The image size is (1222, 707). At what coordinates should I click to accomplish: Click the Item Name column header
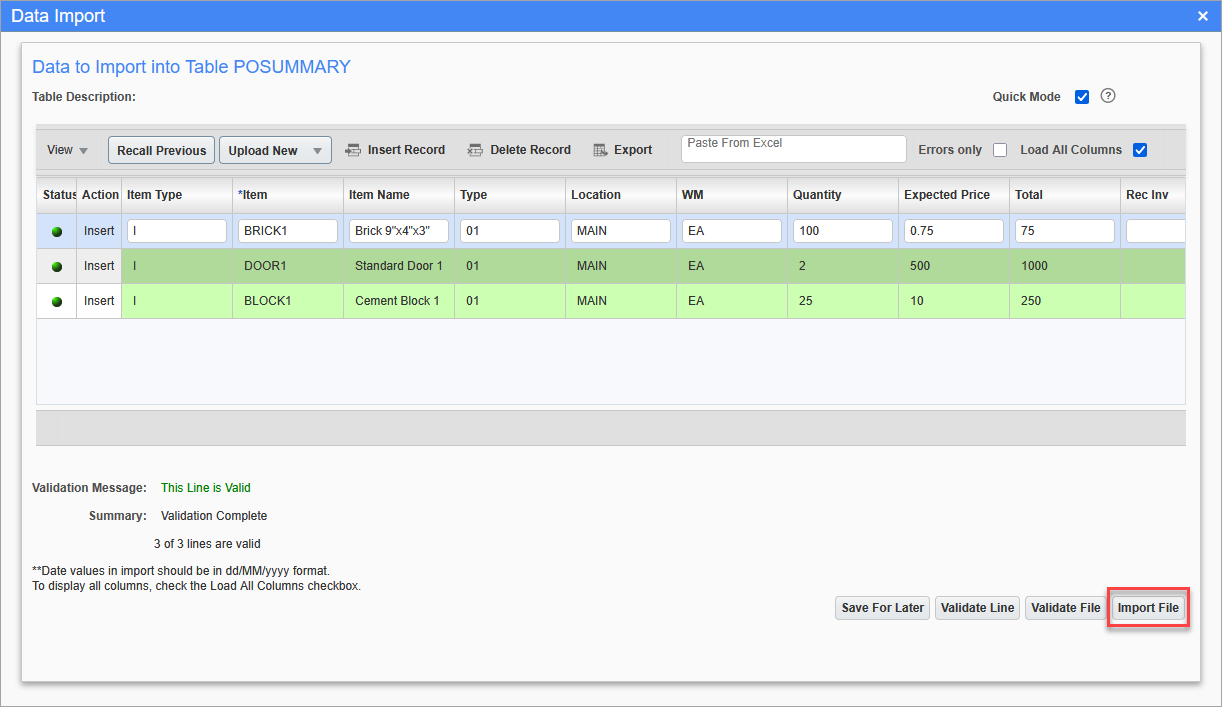399,195
